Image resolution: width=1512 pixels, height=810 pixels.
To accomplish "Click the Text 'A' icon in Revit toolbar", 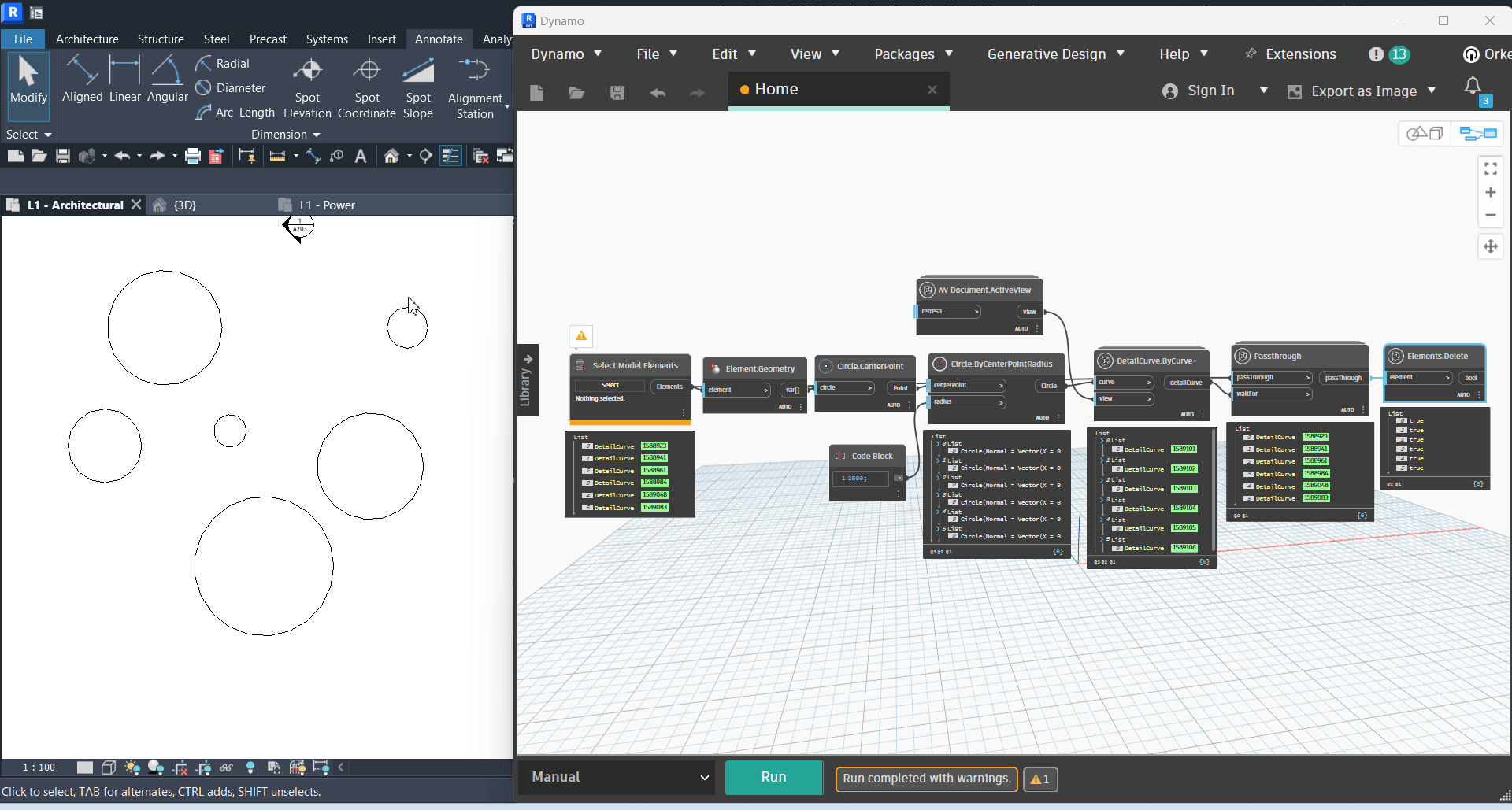I will pyautogui.click(x=361, y=156).
